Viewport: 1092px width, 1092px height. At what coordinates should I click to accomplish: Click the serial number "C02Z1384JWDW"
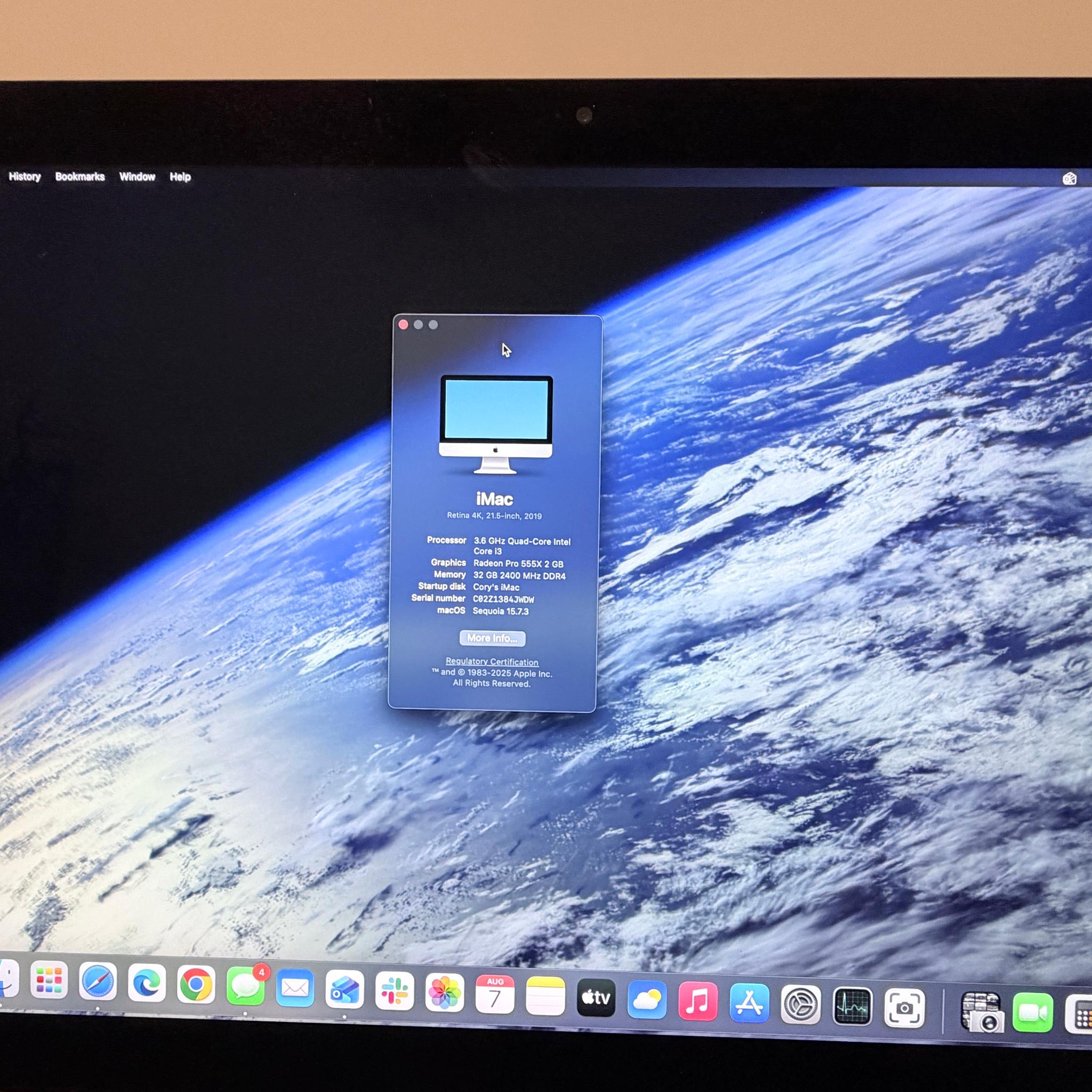point(503,599)
